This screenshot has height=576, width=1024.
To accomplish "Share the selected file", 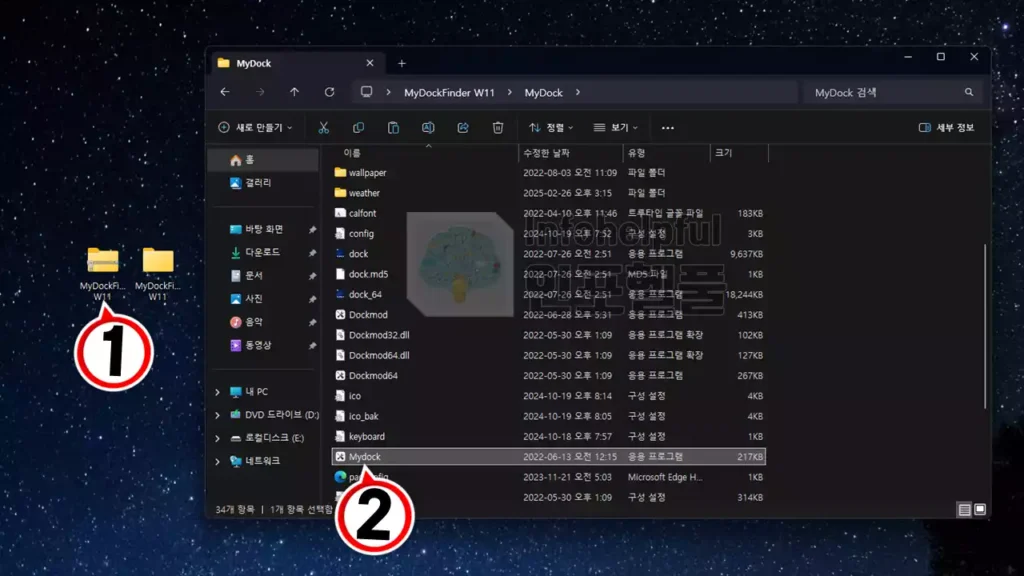I will [463, 127].
